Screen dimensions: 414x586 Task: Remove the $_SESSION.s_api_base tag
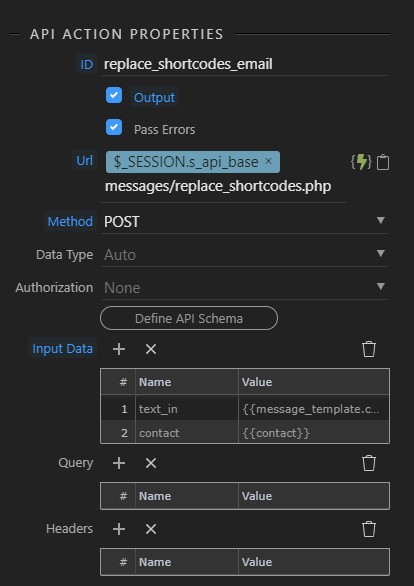click(x=268, y=161)
